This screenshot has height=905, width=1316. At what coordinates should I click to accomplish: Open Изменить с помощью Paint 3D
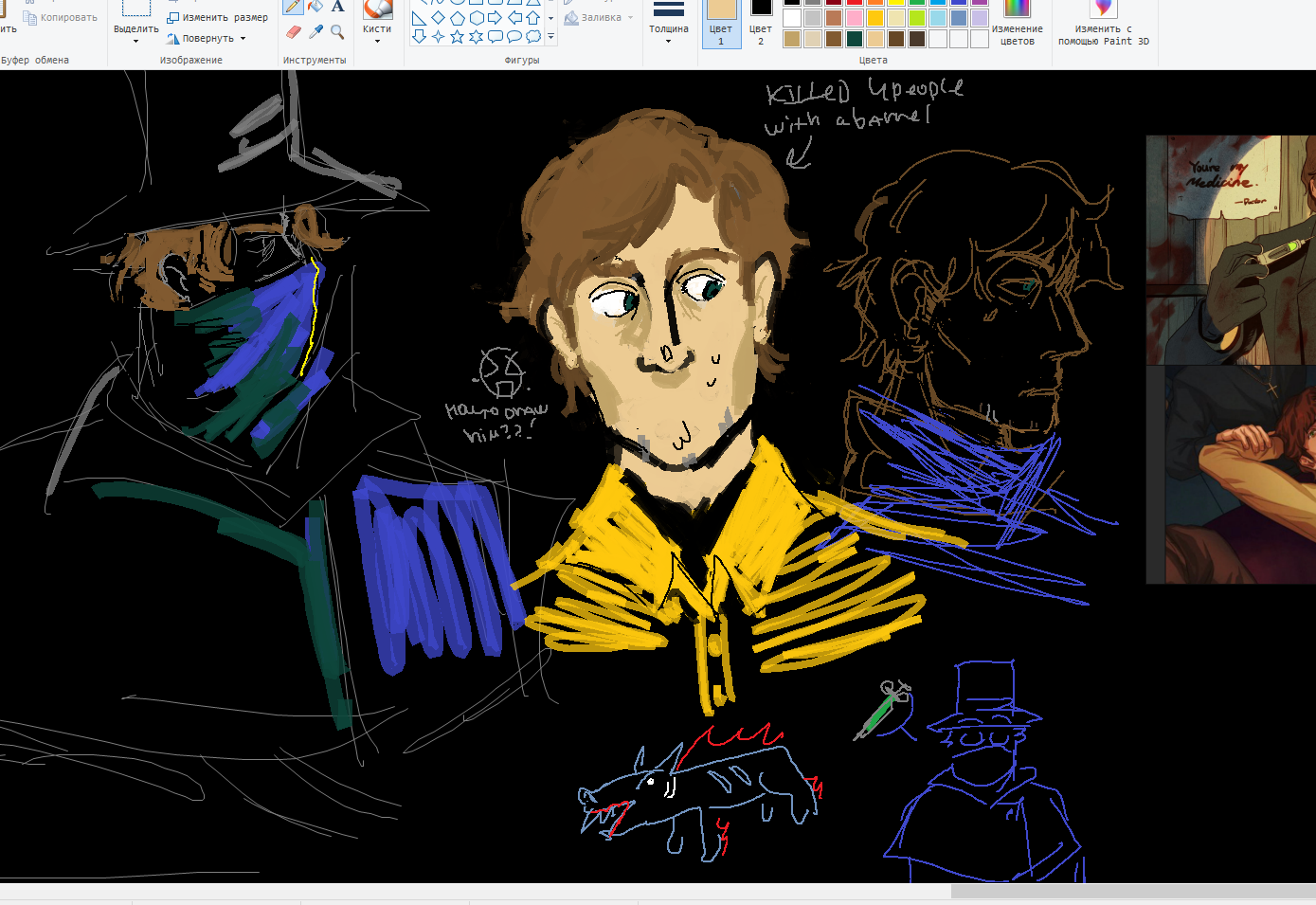point(1103,23)
